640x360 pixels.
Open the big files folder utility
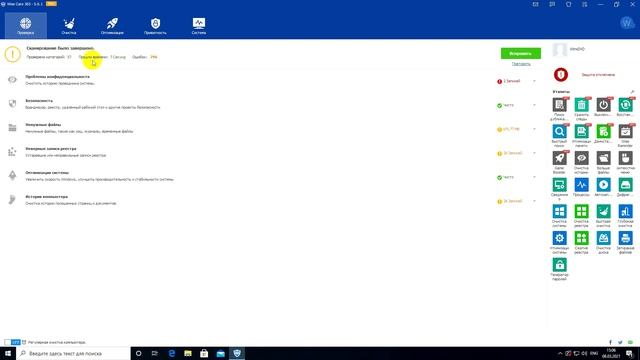click(603, 158)
